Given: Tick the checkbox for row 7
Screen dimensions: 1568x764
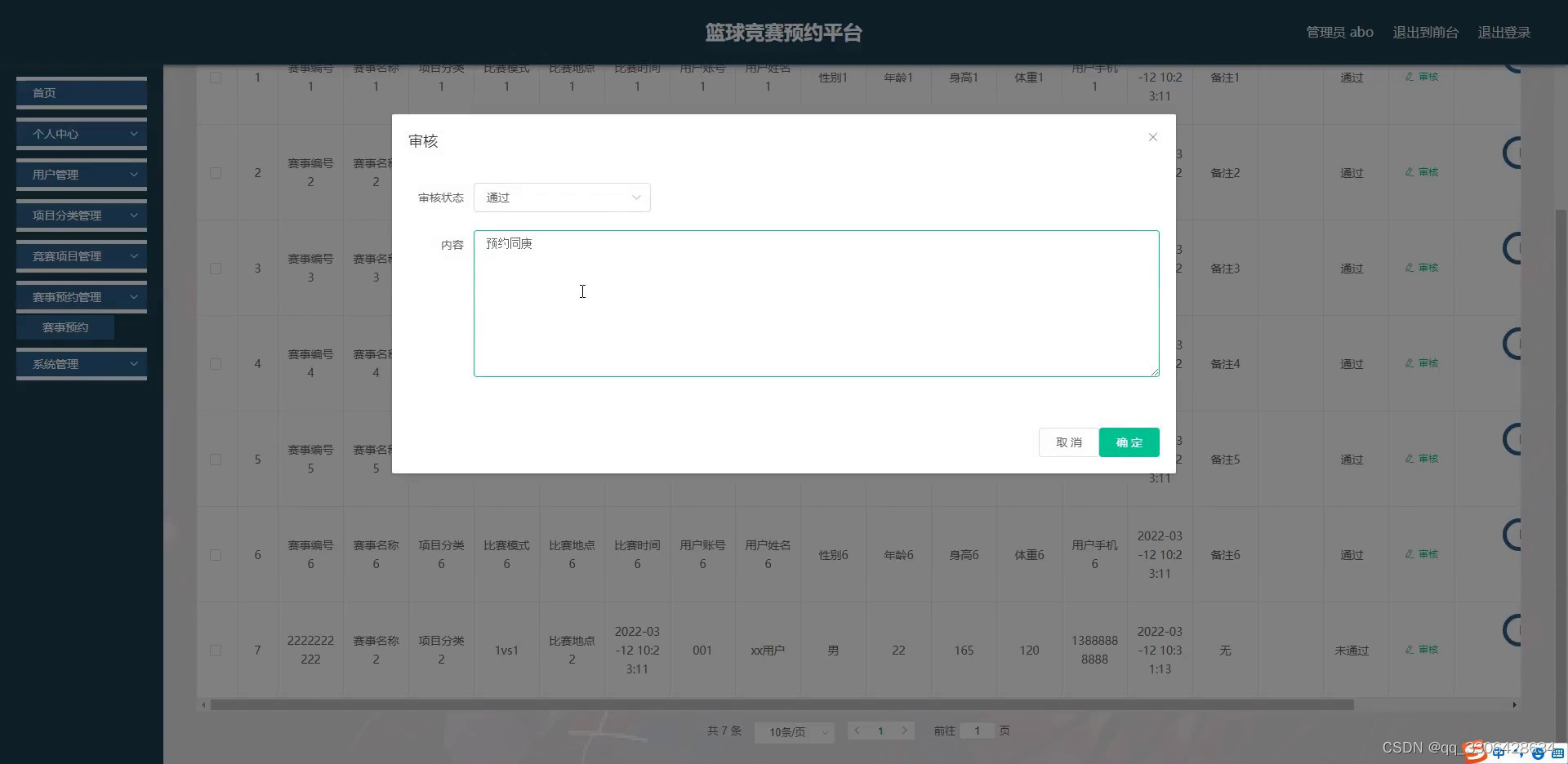Looking at the screenshot, I should pyautogui.click(x=216, y=651).
